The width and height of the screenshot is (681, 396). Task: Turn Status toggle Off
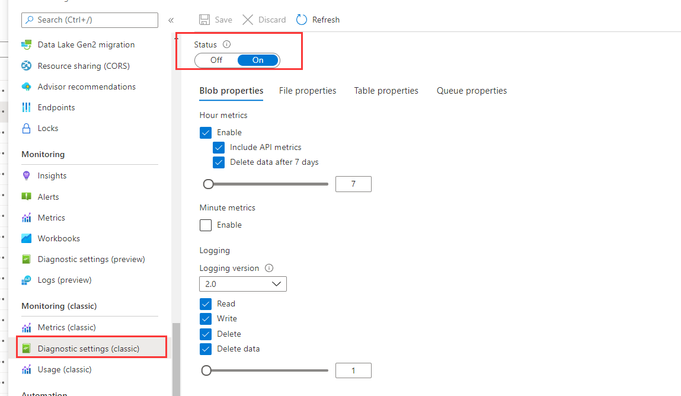216,60
